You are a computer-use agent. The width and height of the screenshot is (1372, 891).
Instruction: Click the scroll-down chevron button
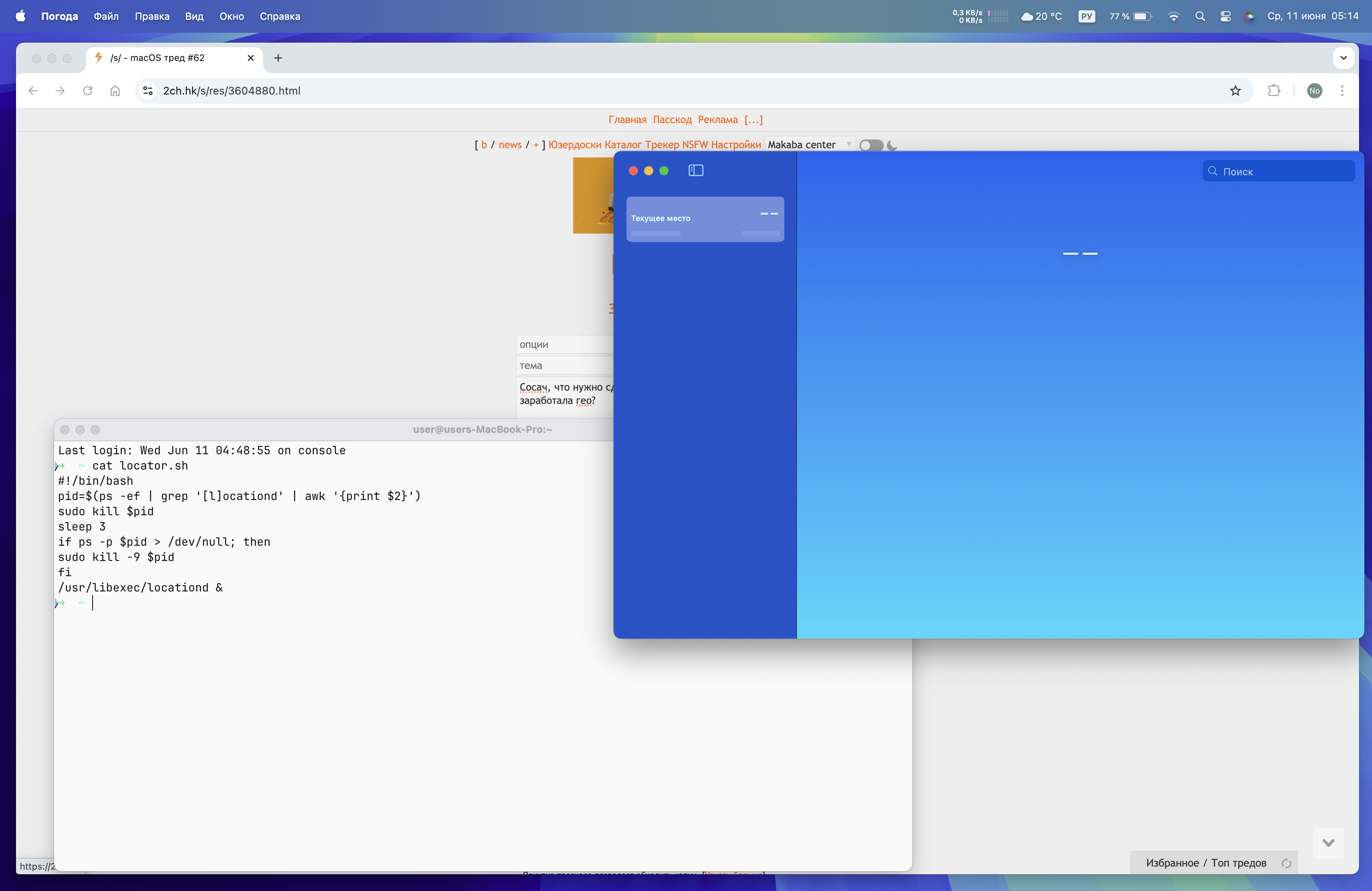click(1328, 843)
